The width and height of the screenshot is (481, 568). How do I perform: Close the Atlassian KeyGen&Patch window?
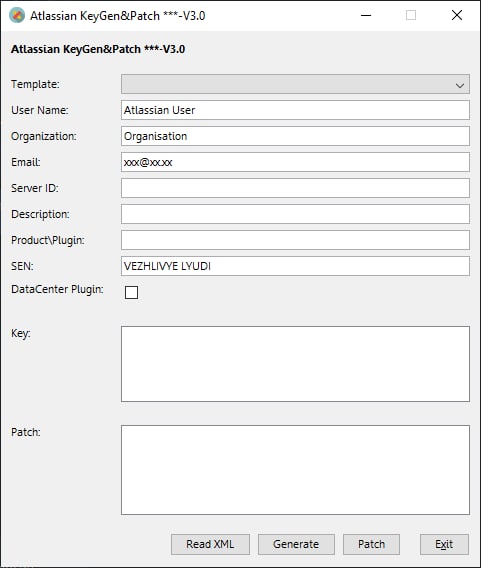457,16
